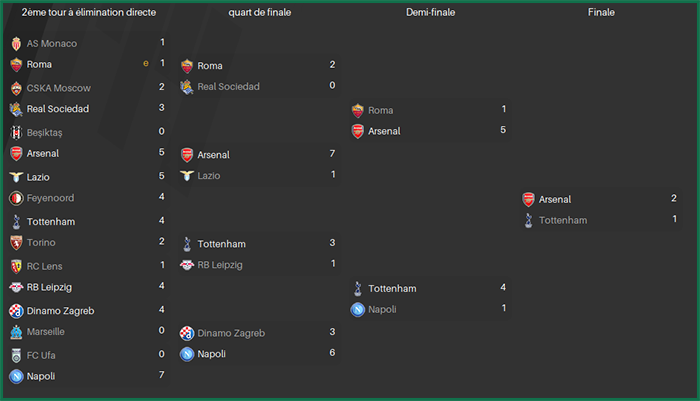Click the CSKA Moscow club crest
This screenshot has height=401, width=700.
[x=16, y=88]
